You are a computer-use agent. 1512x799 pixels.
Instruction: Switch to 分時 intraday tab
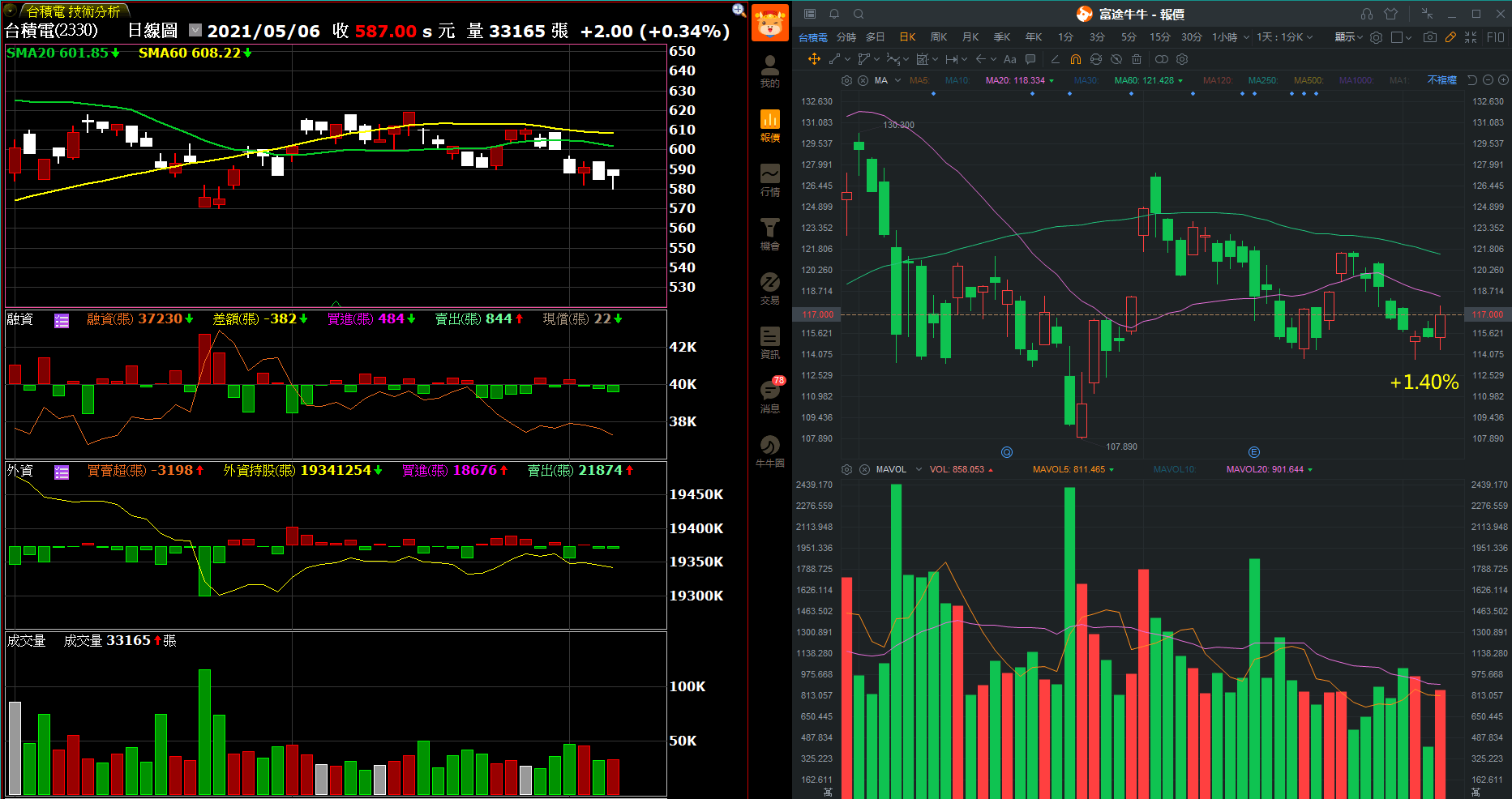coord(846,37)
